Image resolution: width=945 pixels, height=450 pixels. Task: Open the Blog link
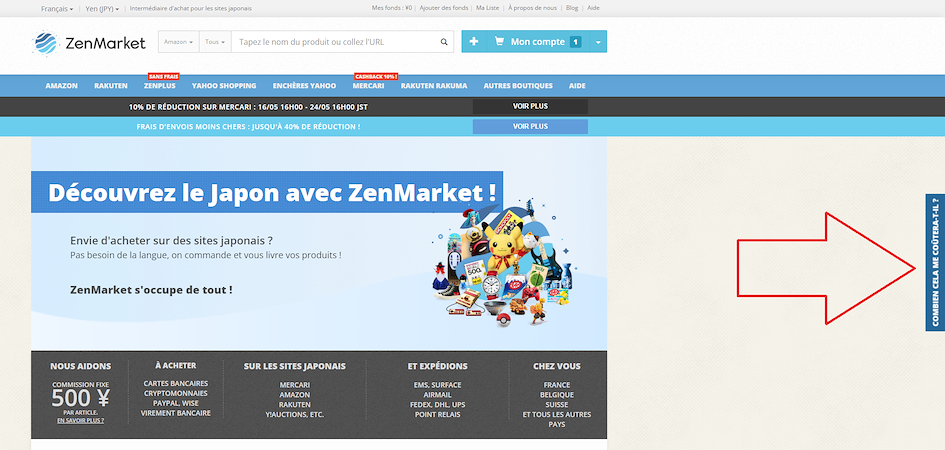coord(572,8)
